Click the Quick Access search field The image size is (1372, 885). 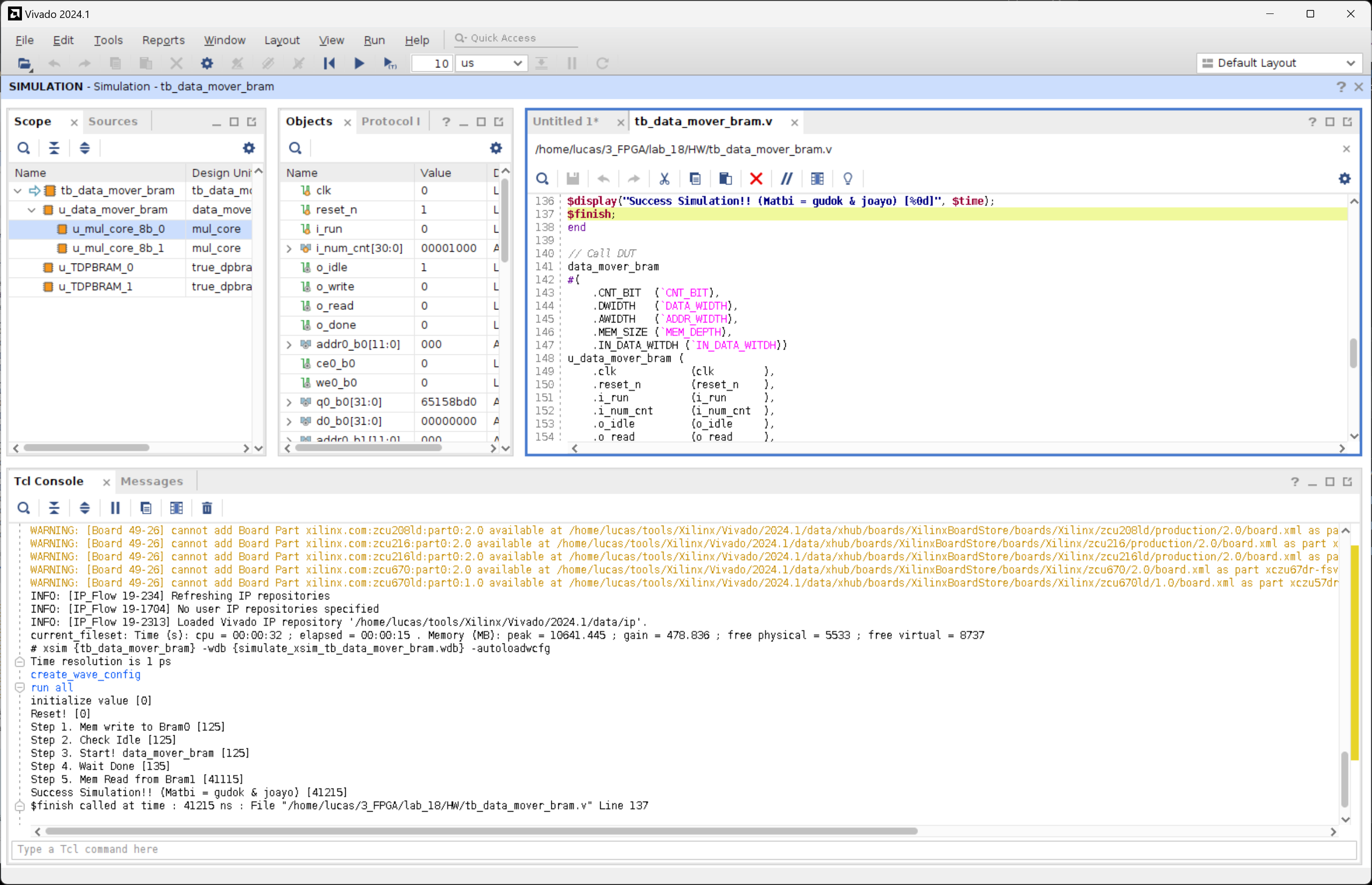click(515, 38)
